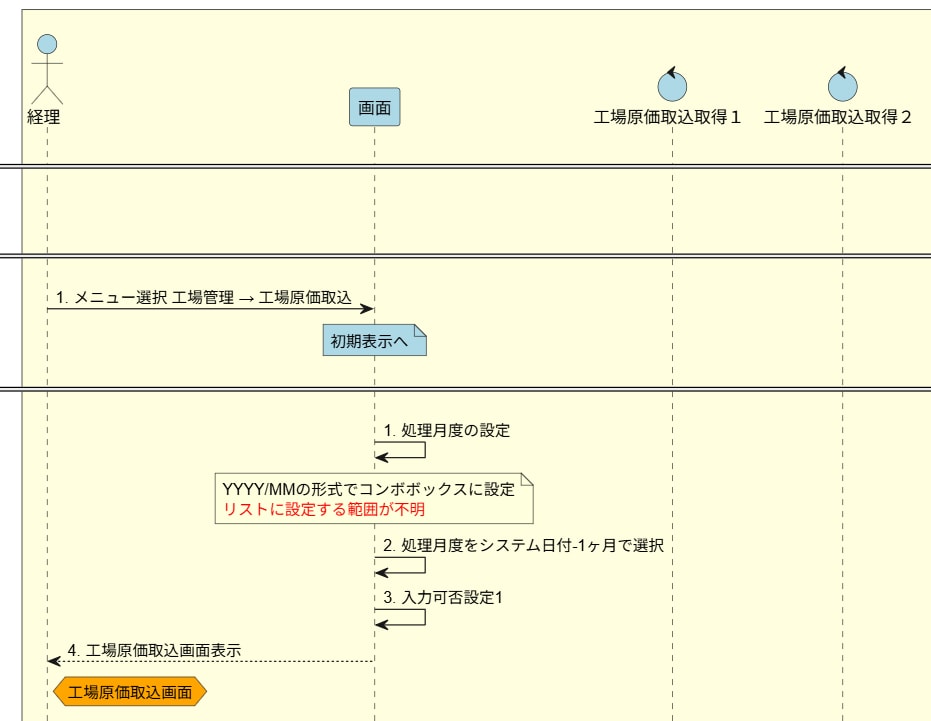Click message 2. 処理月度をシステム日付-1ヶ月で選択
931x721 pixels.
[523, 545]
